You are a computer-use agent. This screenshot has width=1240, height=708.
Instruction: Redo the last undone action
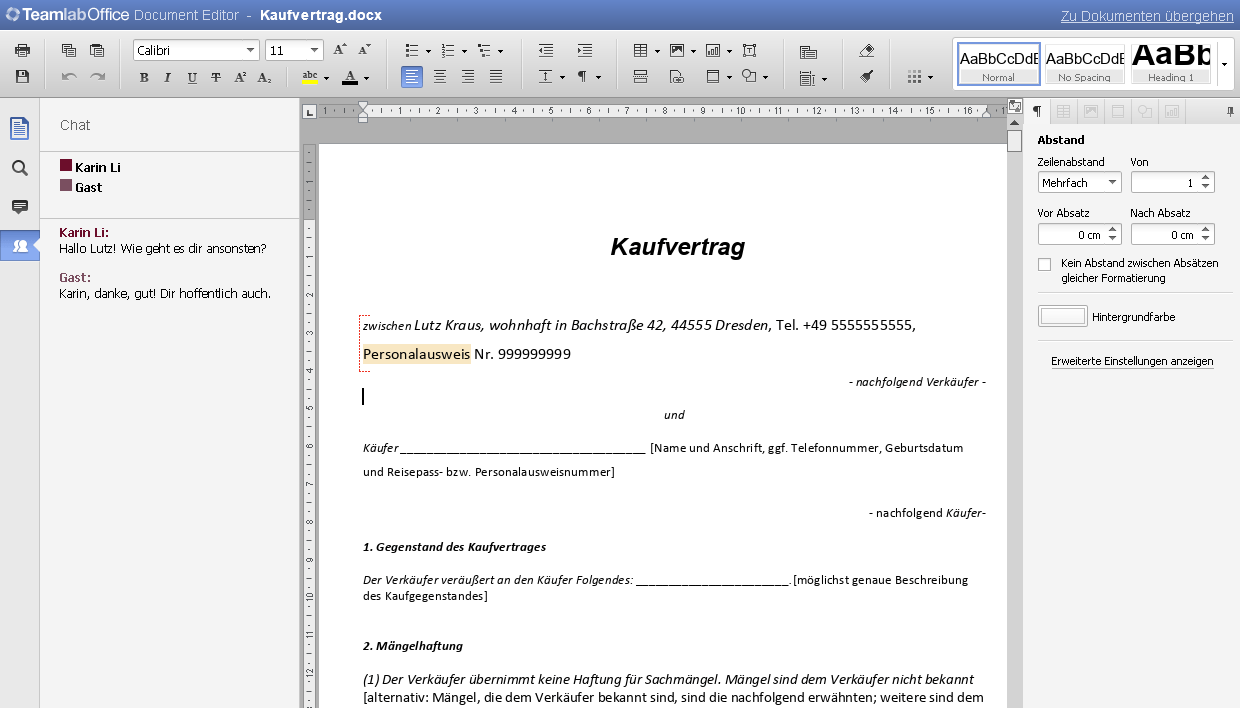(x=97, y=77)
